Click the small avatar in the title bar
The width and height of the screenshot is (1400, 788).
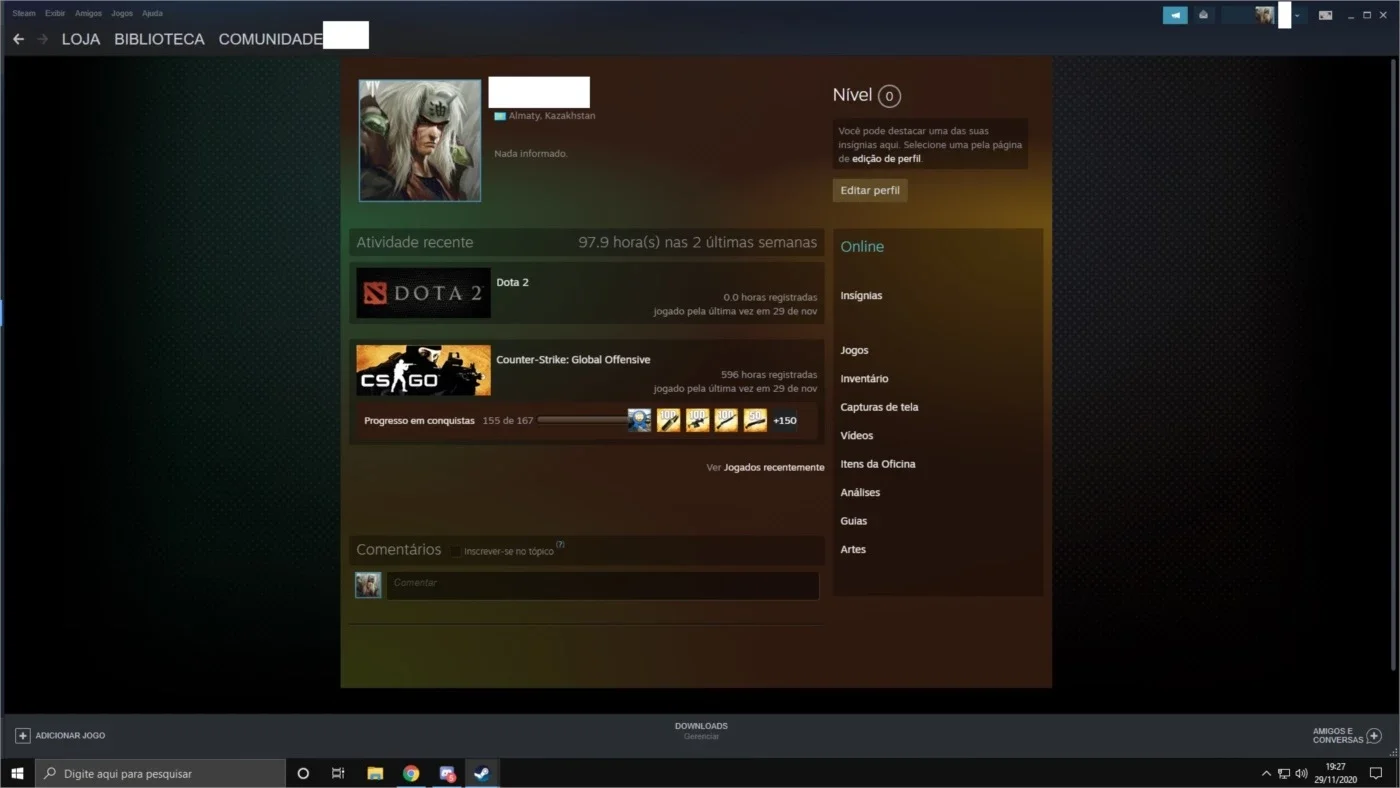1265,15
